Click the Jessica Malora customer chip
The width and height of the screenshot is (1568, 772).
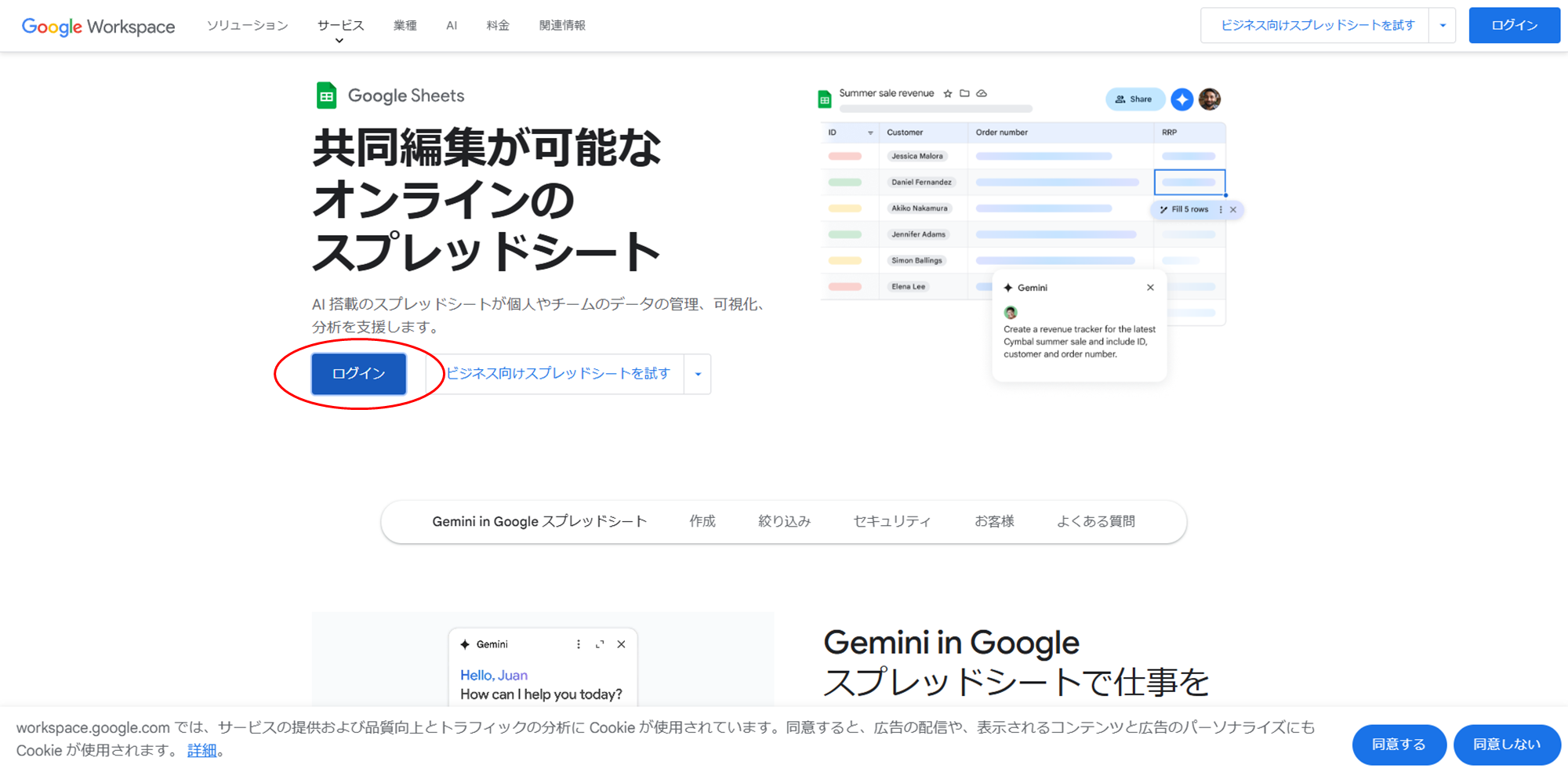pyautogui.click(x=917, y=156)
